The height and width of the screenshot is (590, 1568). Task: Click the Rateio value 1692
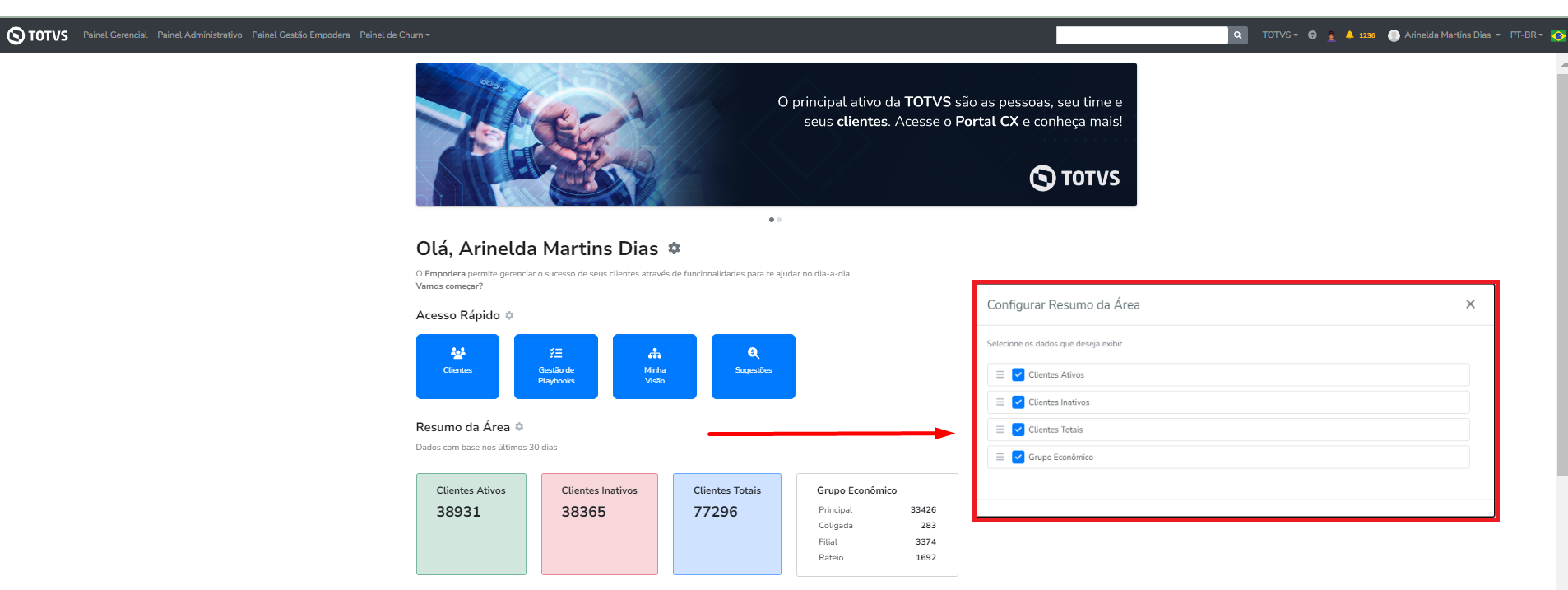coord(925,558)
